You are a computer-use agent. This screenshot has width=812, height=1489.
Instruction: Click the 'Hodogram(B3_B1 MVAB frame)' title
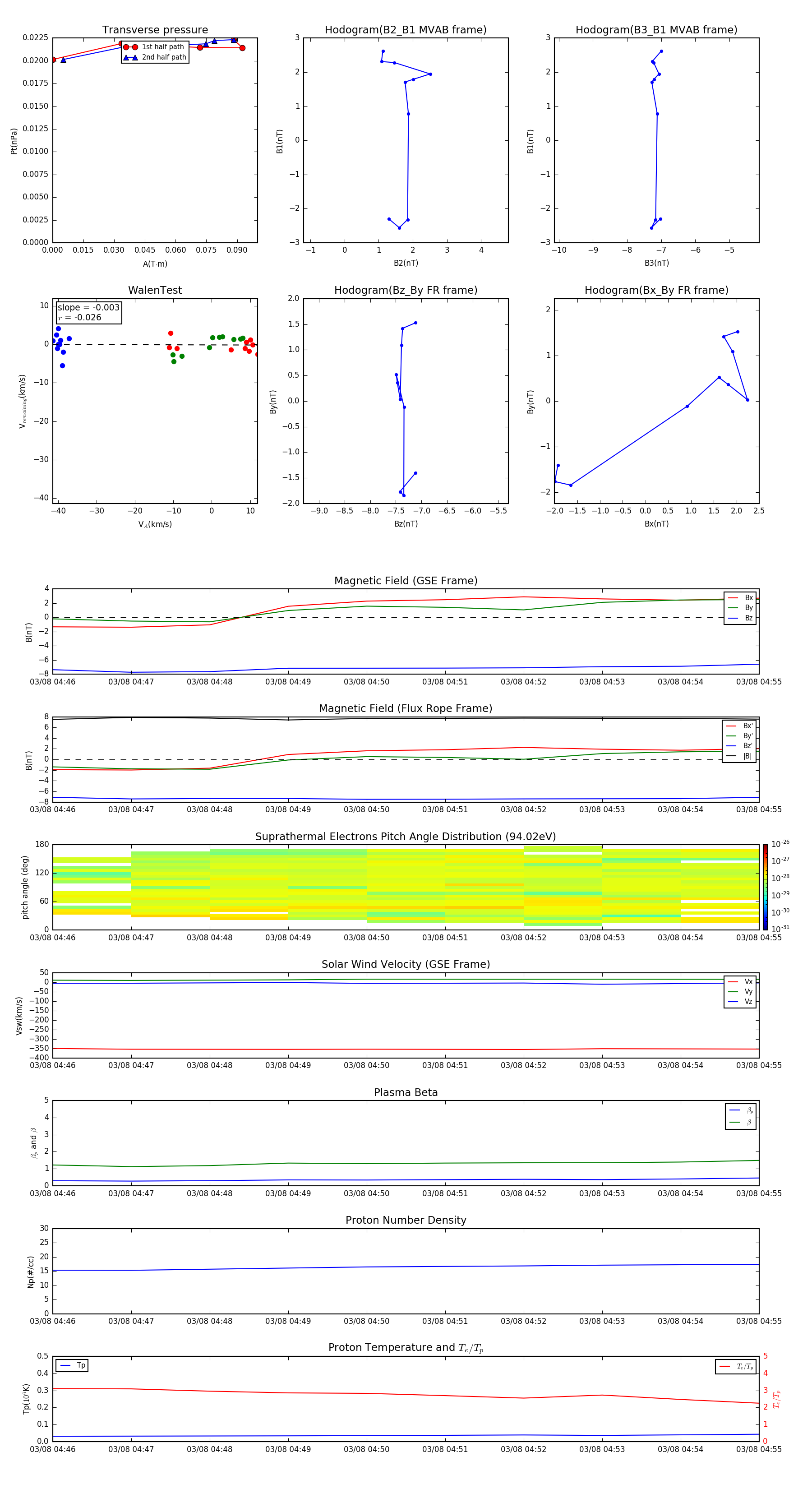[656, 30]
